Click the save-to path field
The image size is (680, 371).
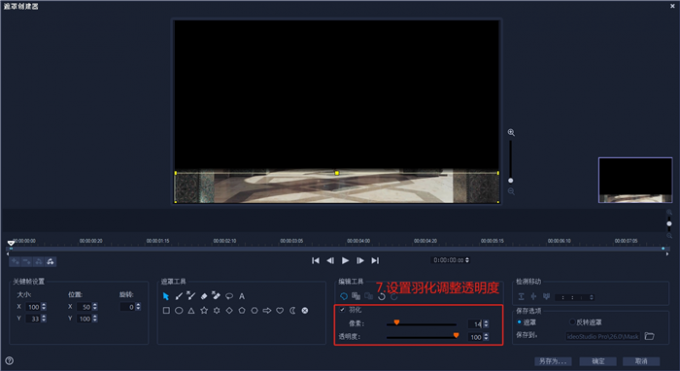(603, 336)
